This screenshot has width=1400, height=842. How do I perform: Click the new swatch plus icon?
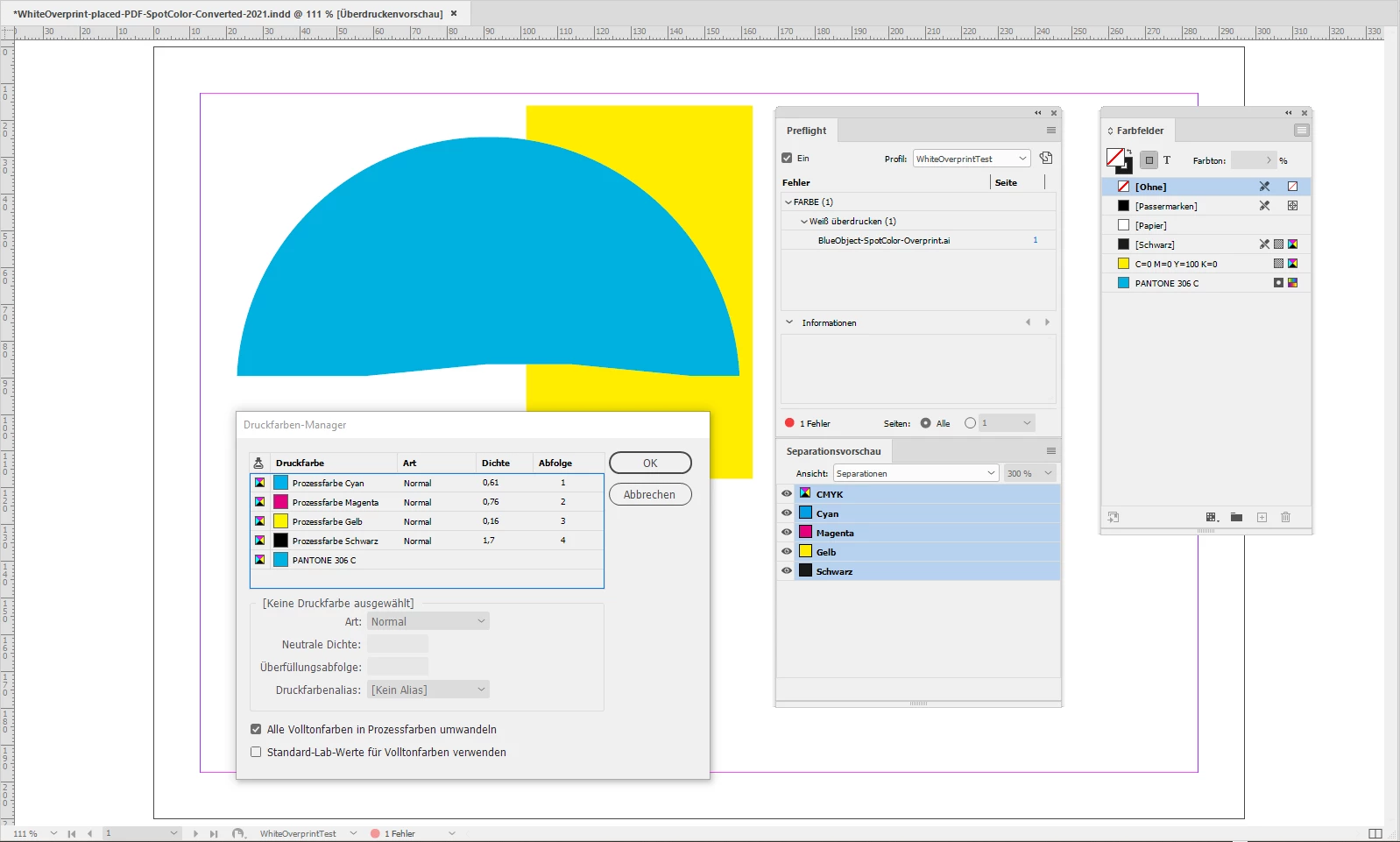click(x=1262, y=518)
